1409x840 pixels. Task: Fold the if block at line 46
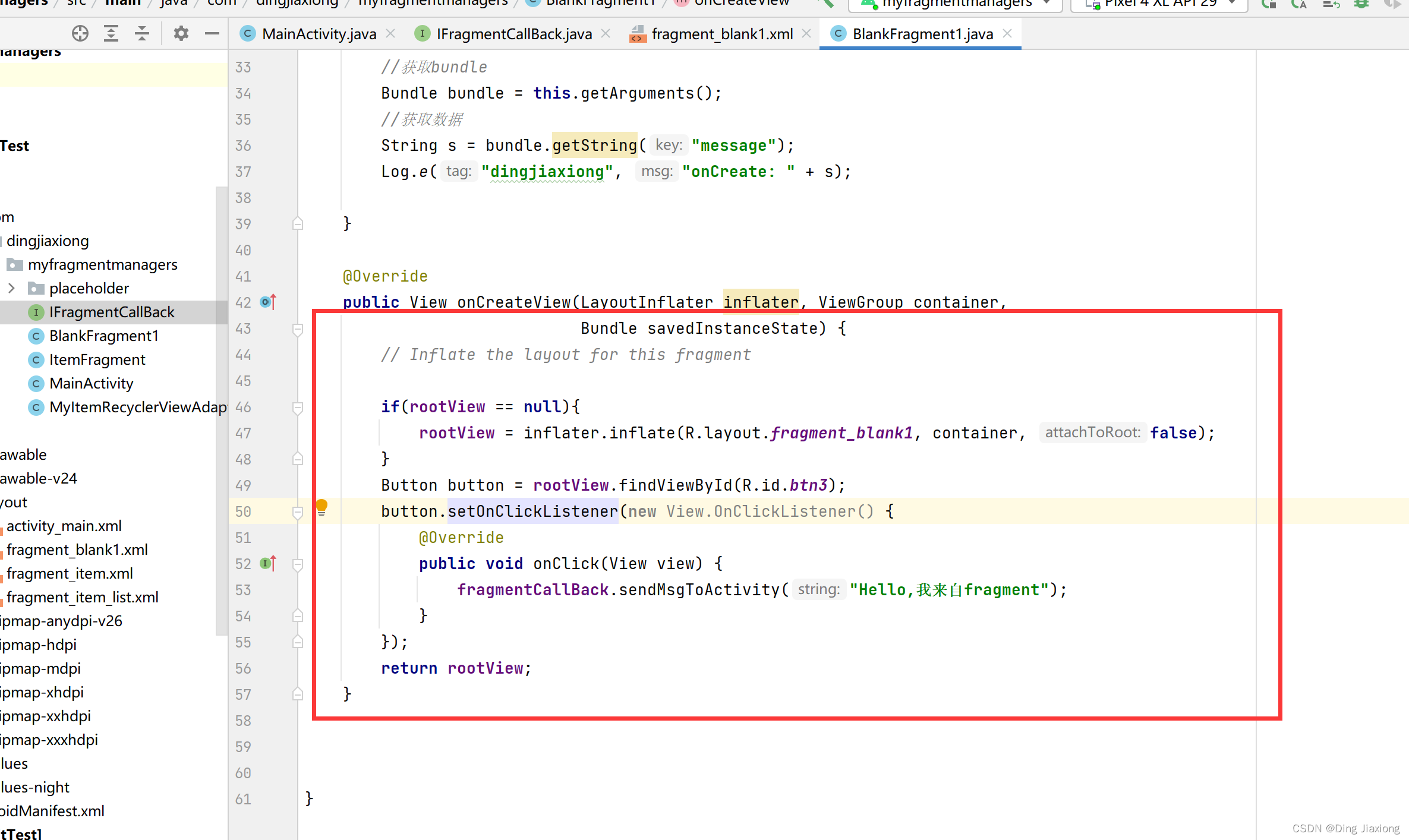click(x=298, y=408)
